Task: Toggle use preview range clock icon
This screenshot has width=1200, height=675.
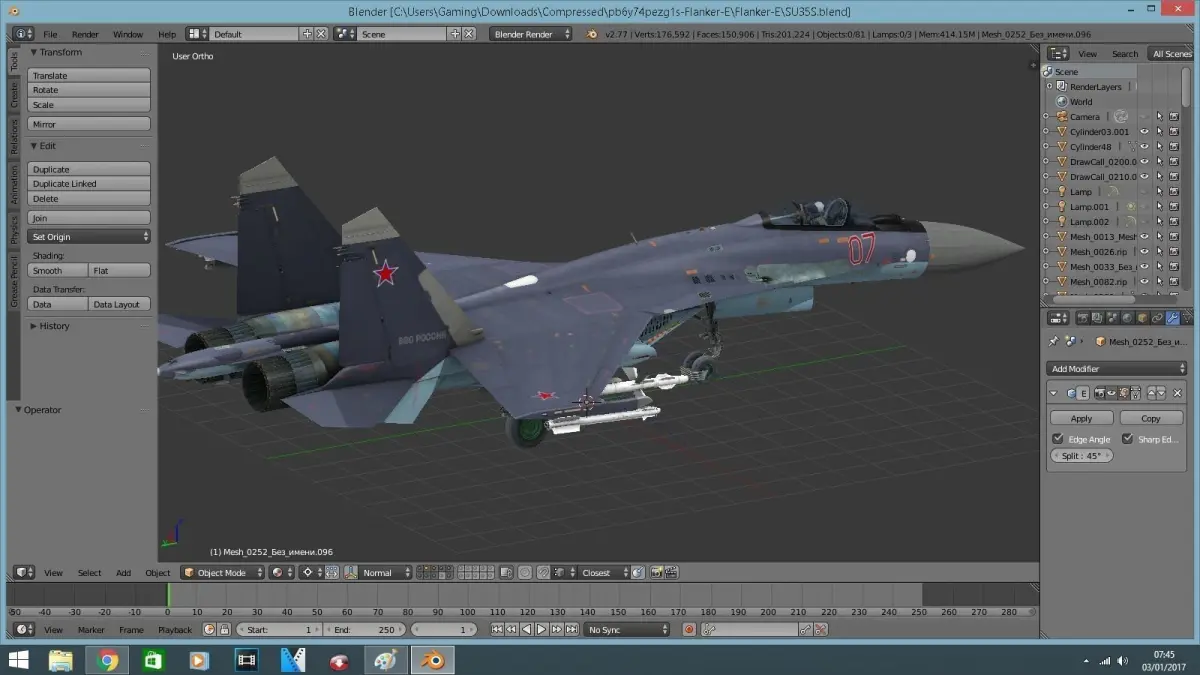Action: point(209,630)
